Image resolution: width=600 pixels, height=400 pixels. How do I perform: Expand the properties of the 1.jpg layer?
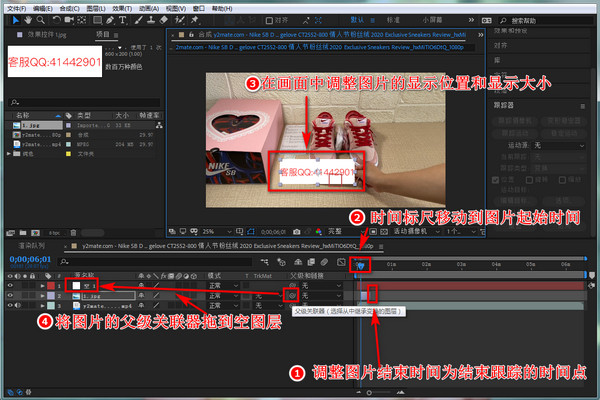pos(42,296)
